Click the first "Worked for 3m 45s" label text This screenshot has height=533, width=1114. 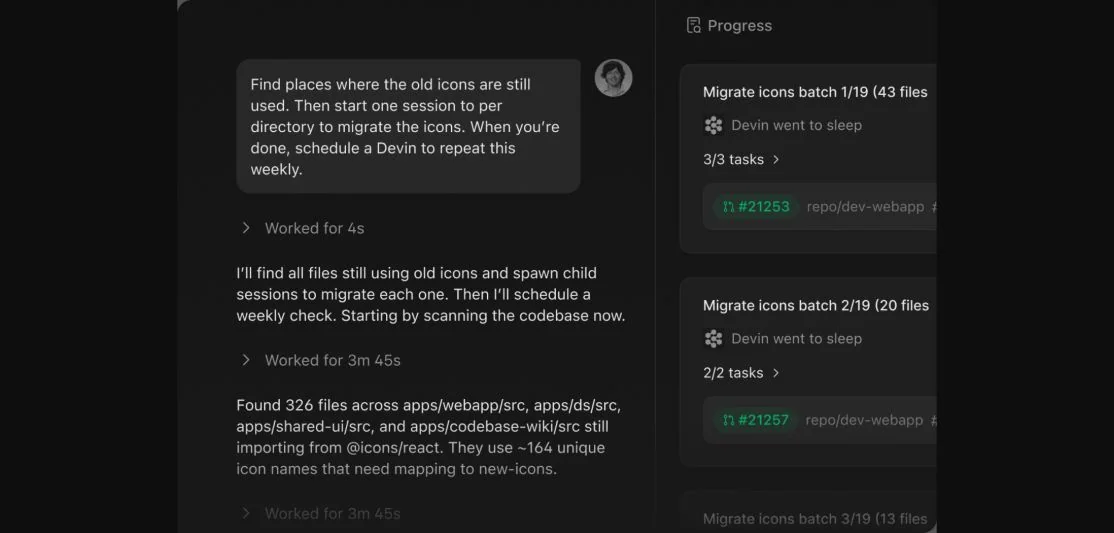pos(332,360)
